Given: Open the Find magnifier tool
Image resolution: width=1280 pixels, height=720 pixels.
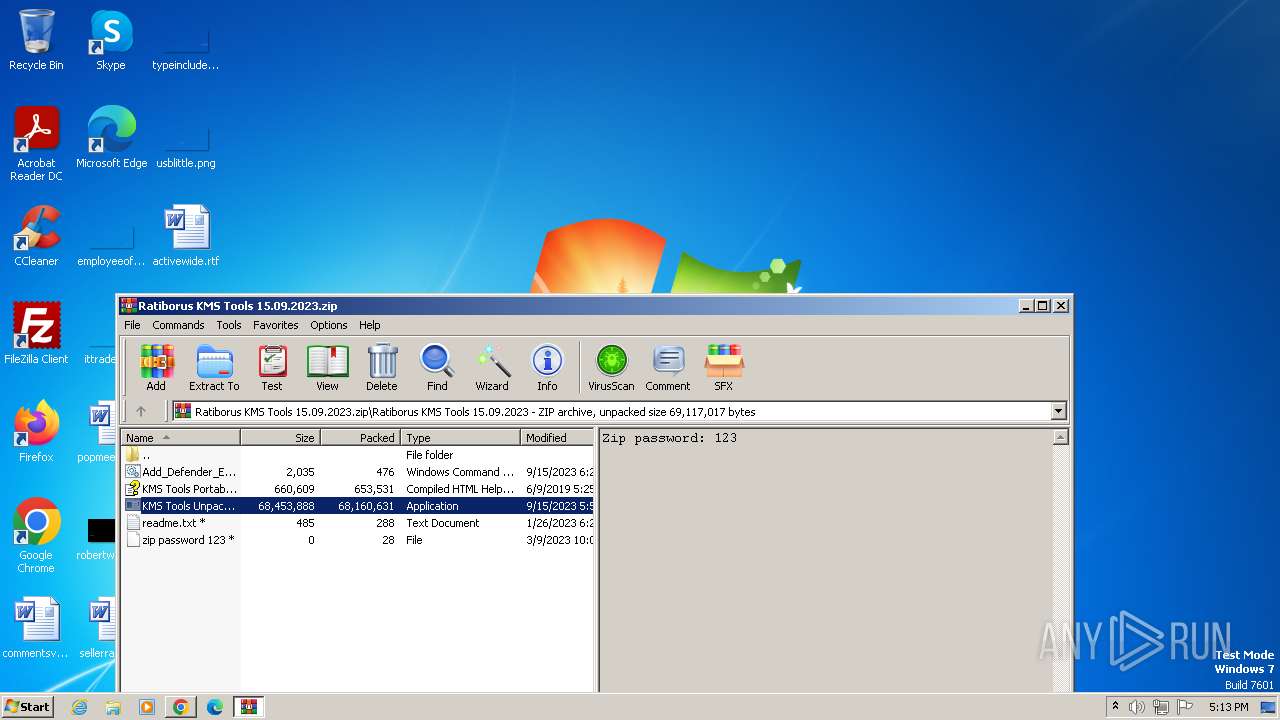Looking at the screenshot, I should [437, 367].
